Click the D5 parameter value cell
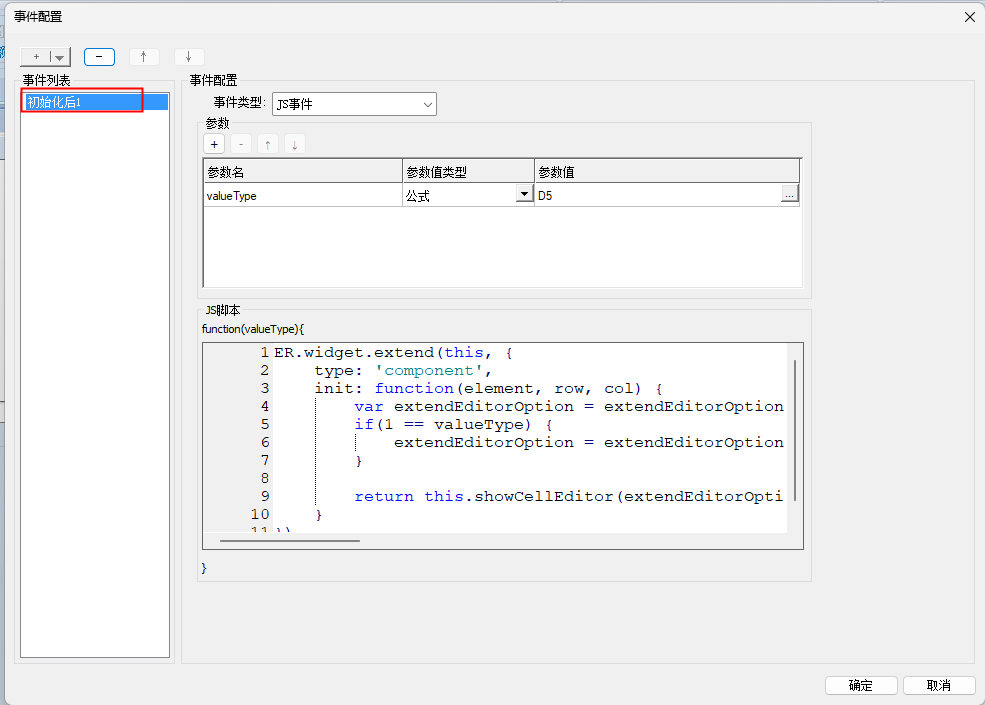The height and width of the screenshot is (705, 985). [656, 196]
